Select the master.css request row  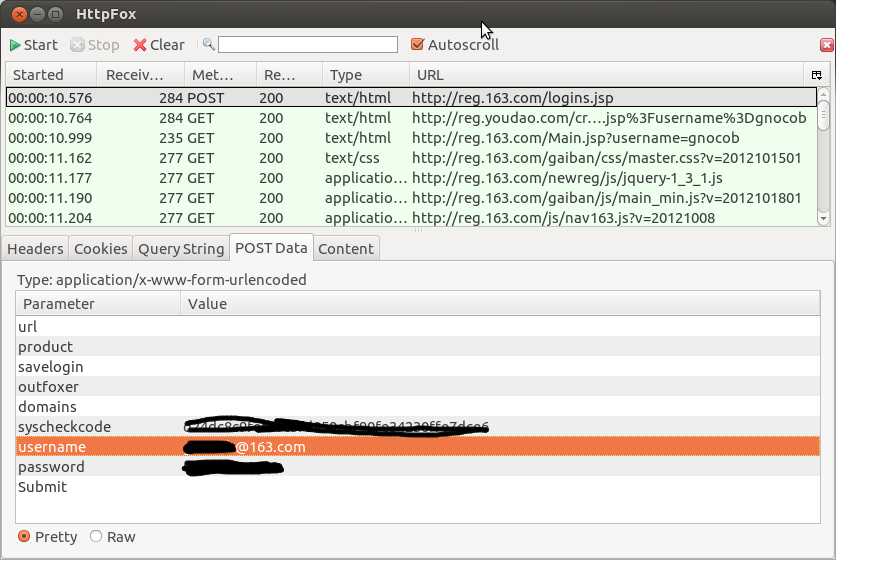411,158
